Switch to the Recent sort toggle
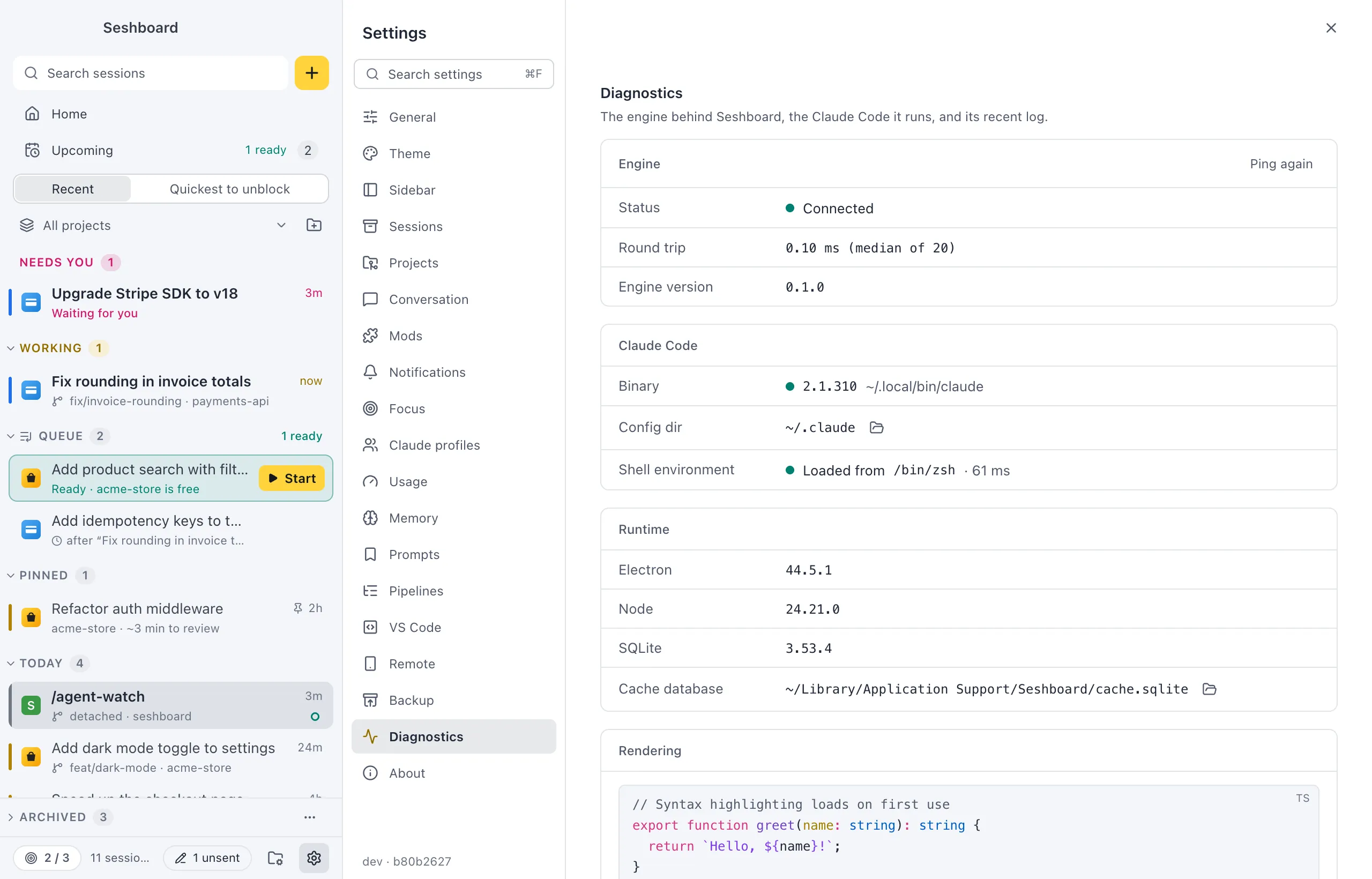This screenshot has height=879, width=1372. pyautogui.click(x=72, y=189)
